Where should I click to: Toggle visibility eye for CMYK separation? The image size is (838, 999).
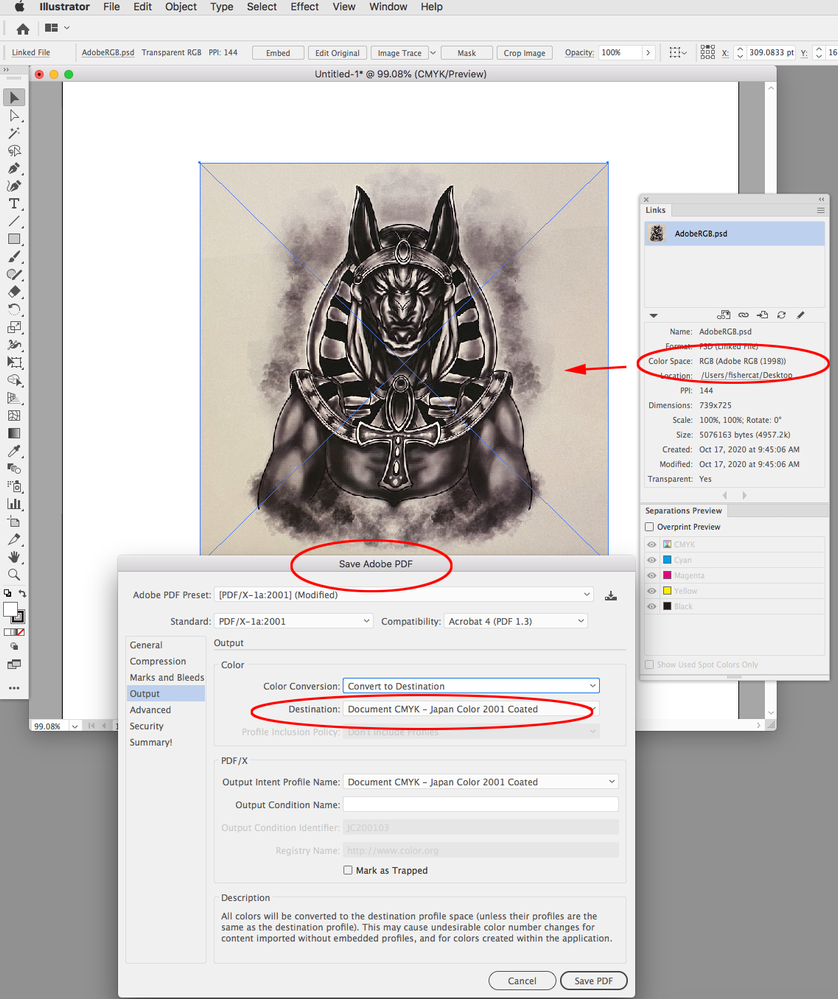[x=651, y=545]
